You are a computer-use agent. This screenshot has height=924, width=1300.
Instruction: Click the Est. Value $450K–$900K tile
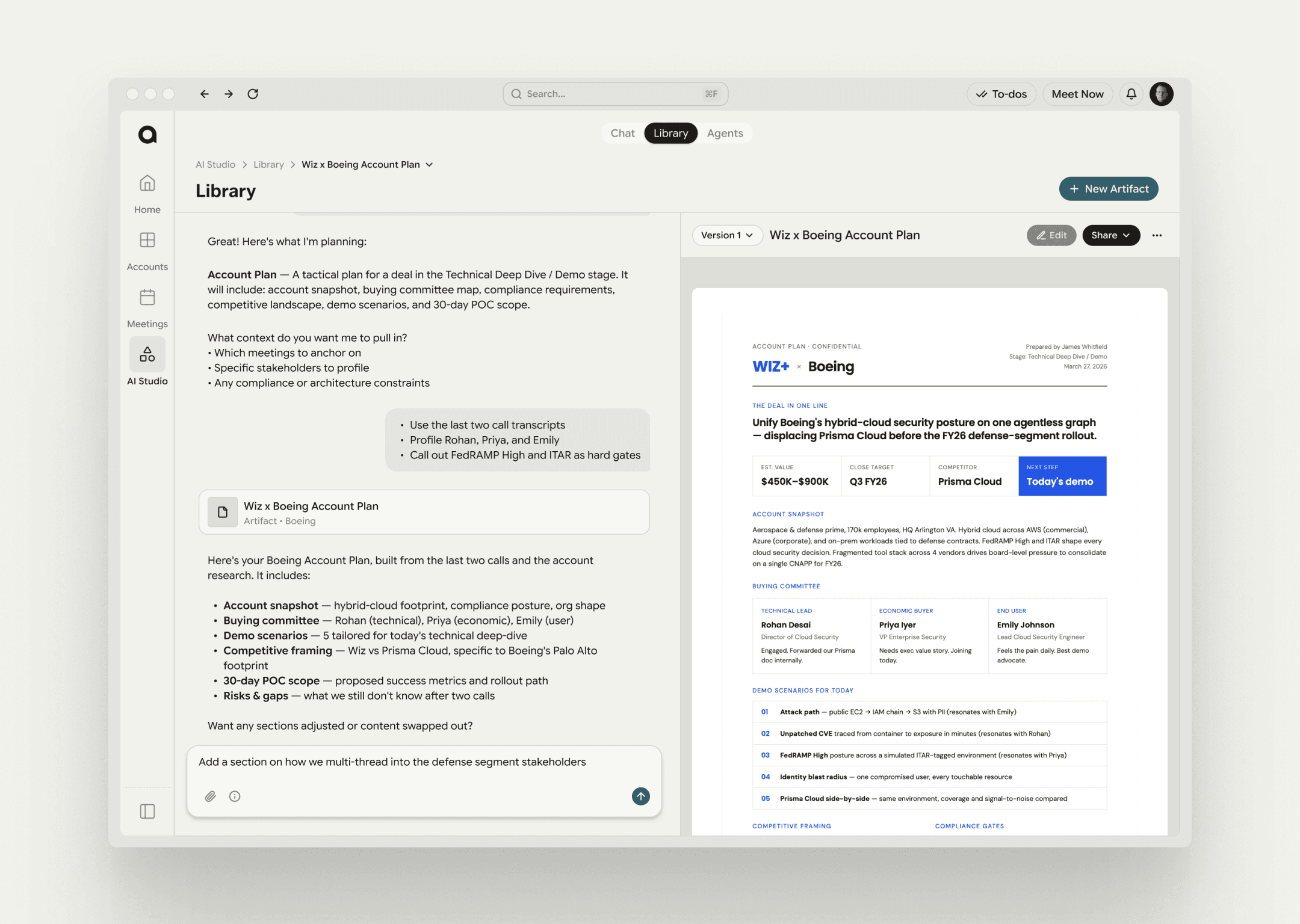(797, 476)
